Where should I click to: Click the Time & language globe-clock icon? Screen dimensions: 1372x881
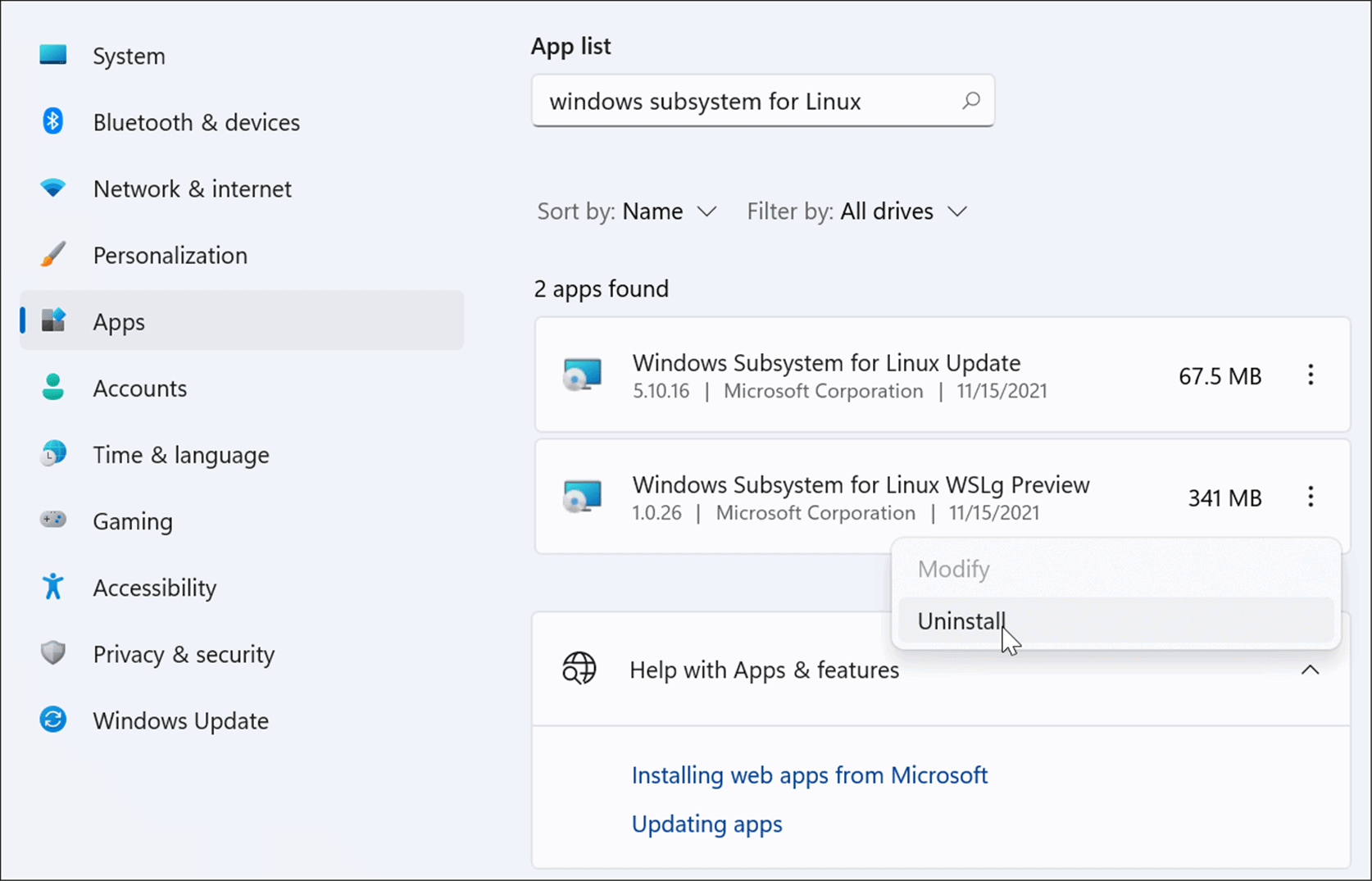[53, 453]
